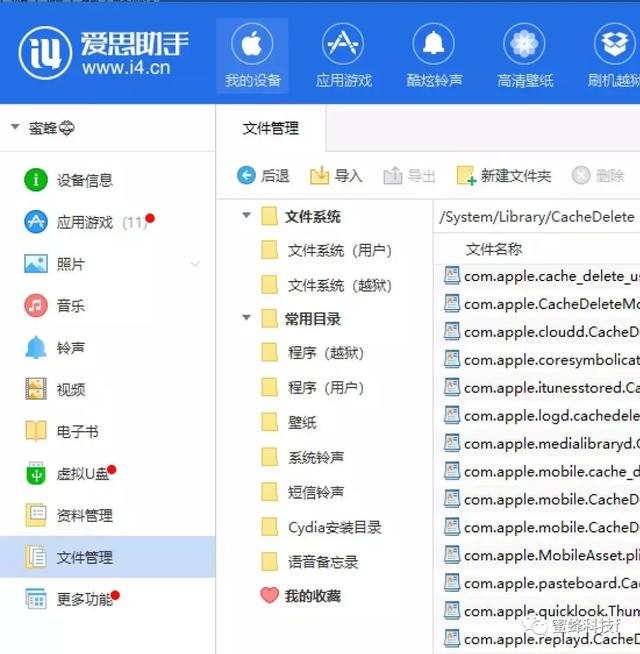Select the 语音备忘录 folder
The height and width of the screenshot is (654, 640).
pos(310,562)
